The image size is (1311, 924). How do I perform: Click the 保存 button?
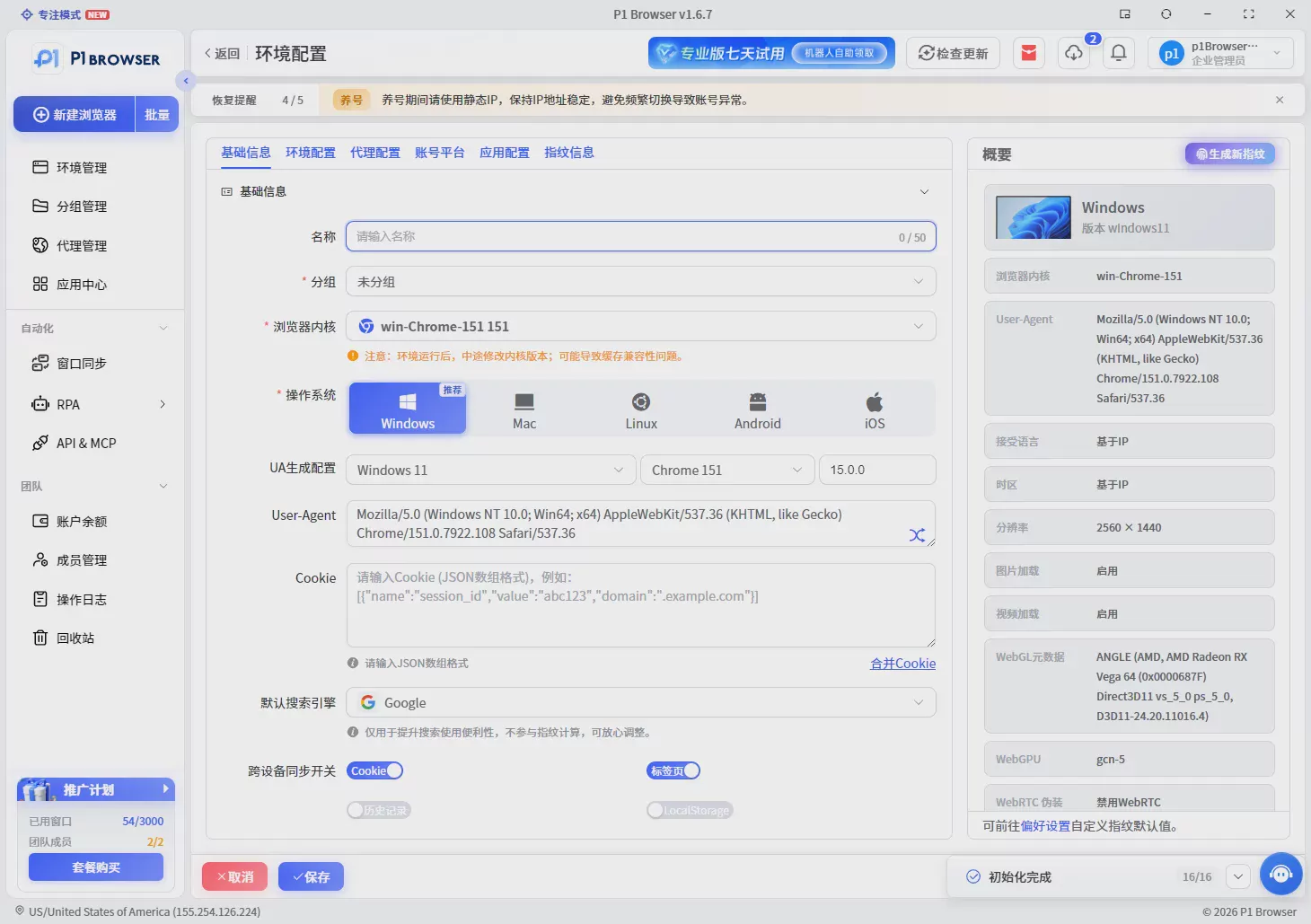[x=311, y=876]
